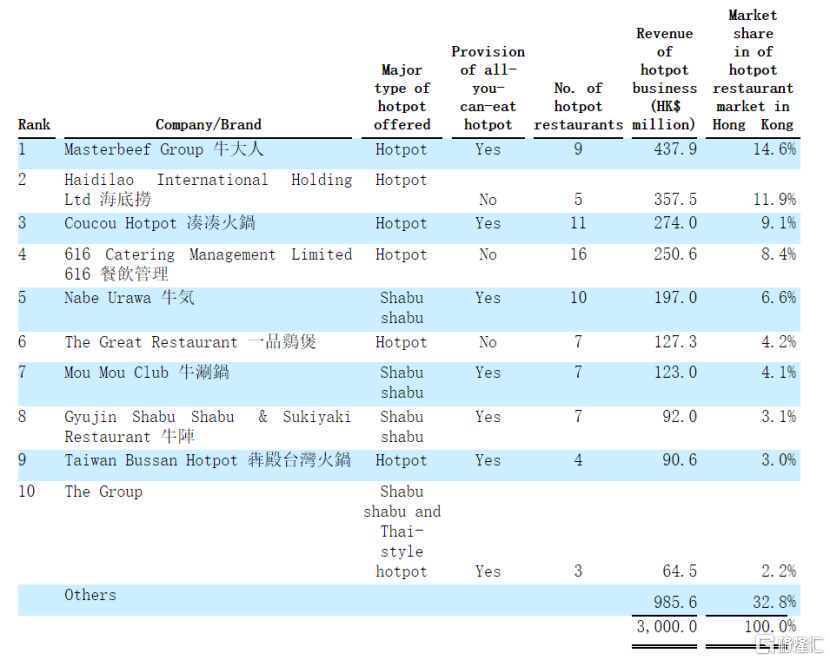This screenshot has height=661, width=830.
Task: Select 'The Great Restaurant 一品鷄煲' entry
Action: pos(191,342)
